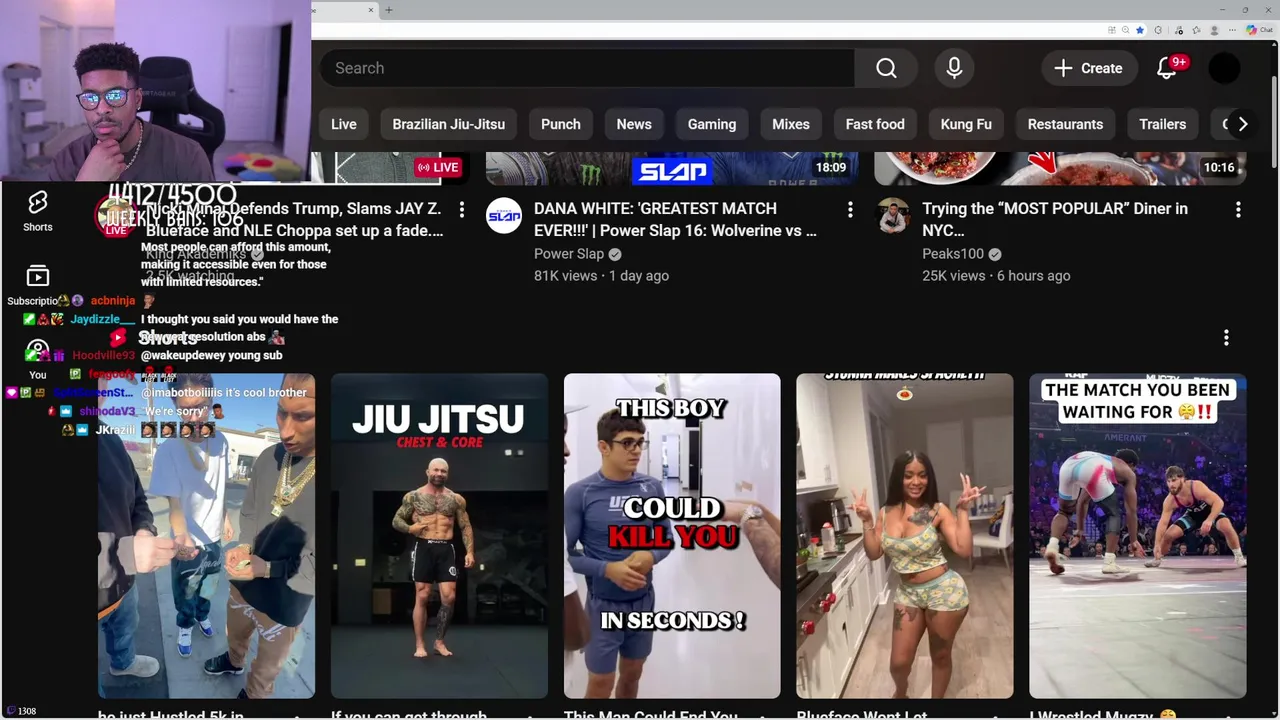Open the Power Slap channel name link
This screenshot has width=1280, height=720.
tap(568, 254)
